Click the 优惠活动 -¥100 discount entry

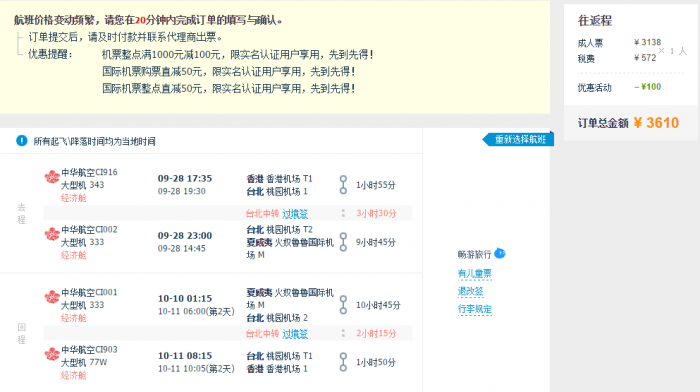click(619, 87)
